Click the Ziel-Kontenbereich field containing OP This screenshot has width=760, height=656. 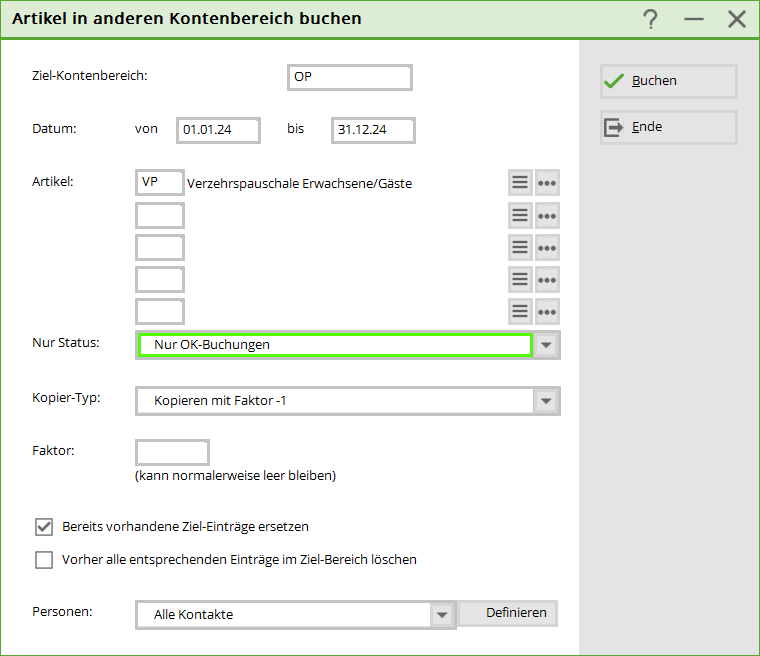pos(349,78)
